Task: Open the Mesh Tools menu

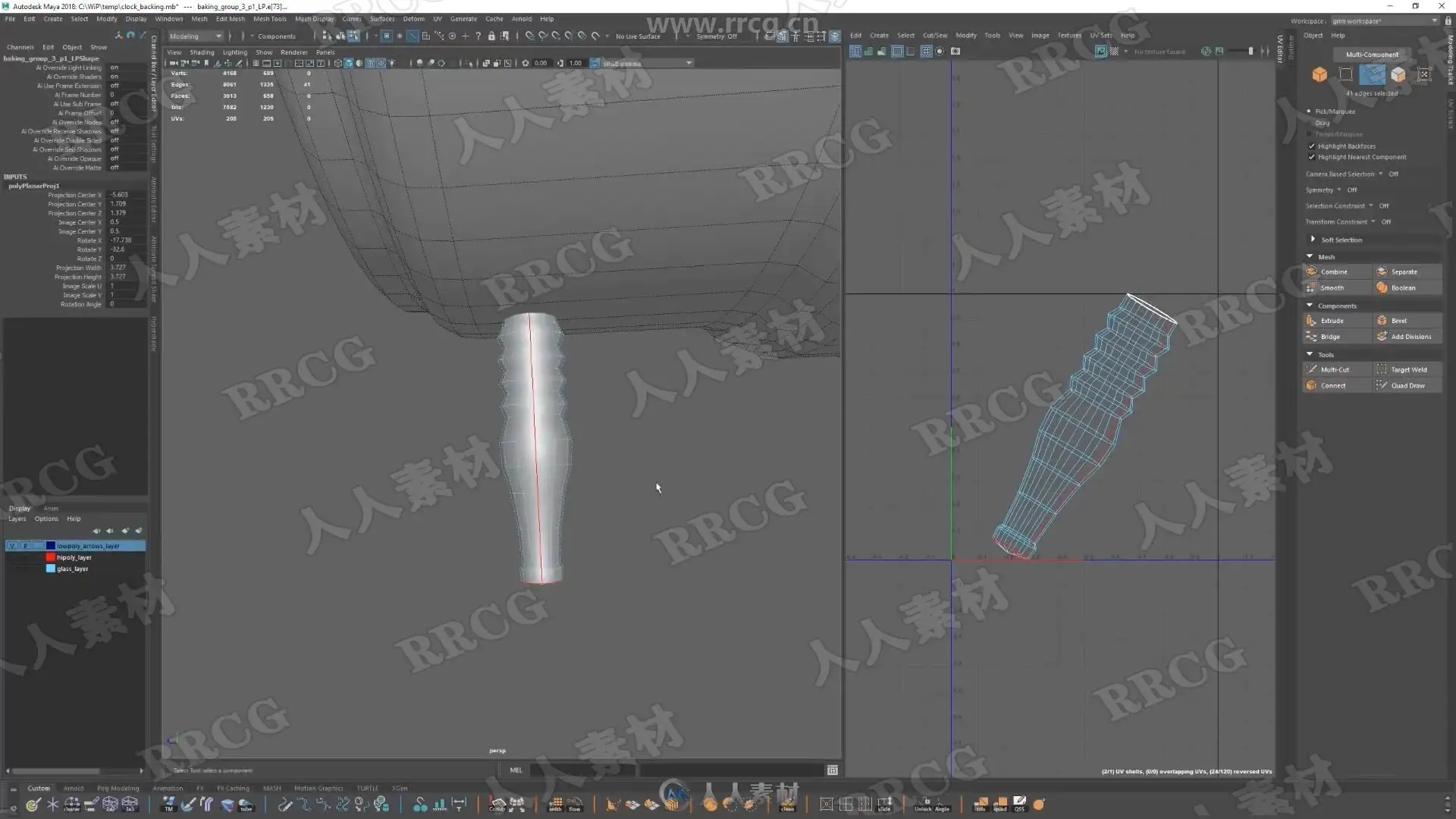Action: click(269, 19)
